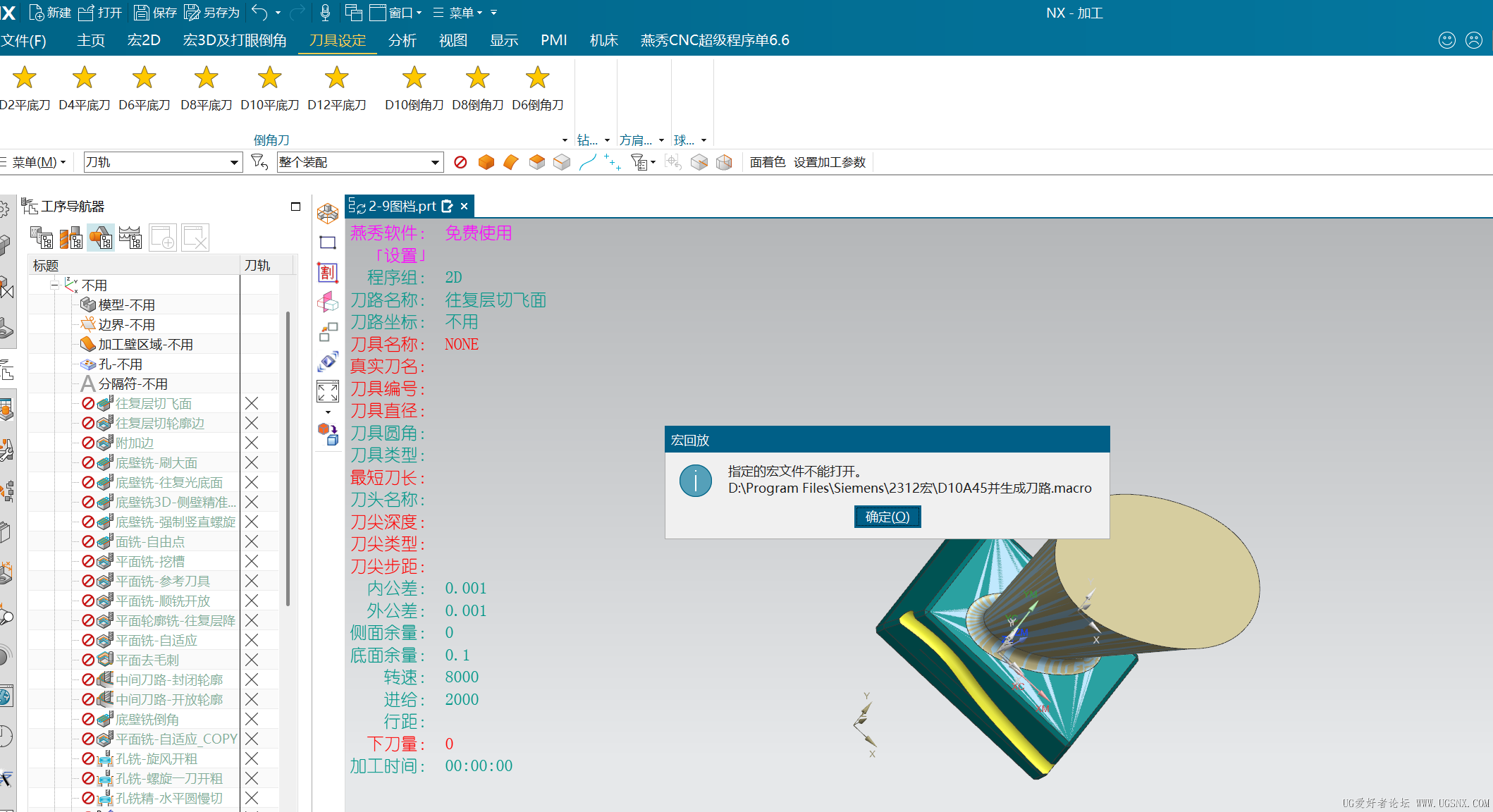Click the toolpath X mark for 面铣-自由点
The width and height of the screenshot is (1493, 812).
[252, 541]
